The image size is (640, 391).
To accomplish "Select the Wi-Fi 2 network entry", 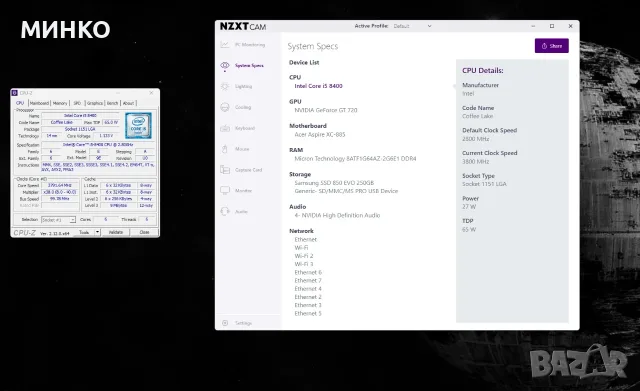I will pos(304,256).
